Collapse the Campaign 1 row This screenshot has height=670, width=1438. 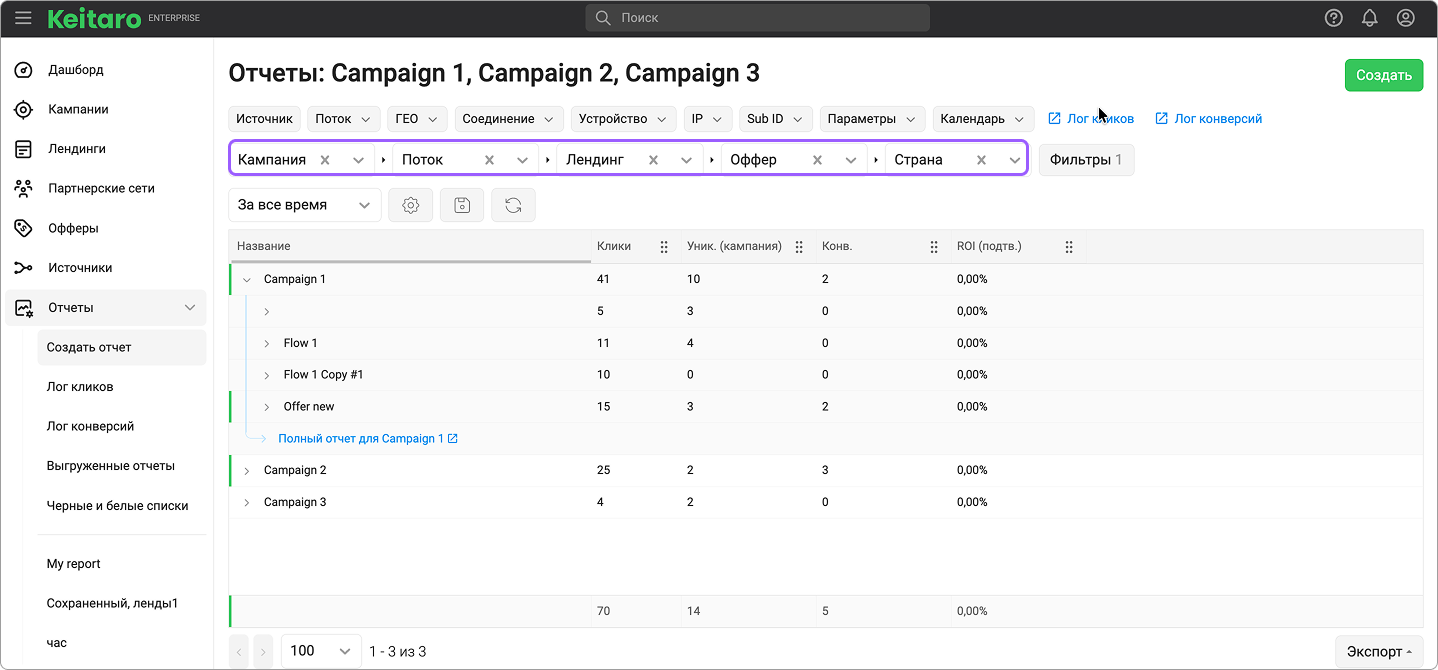coord(247,280)
